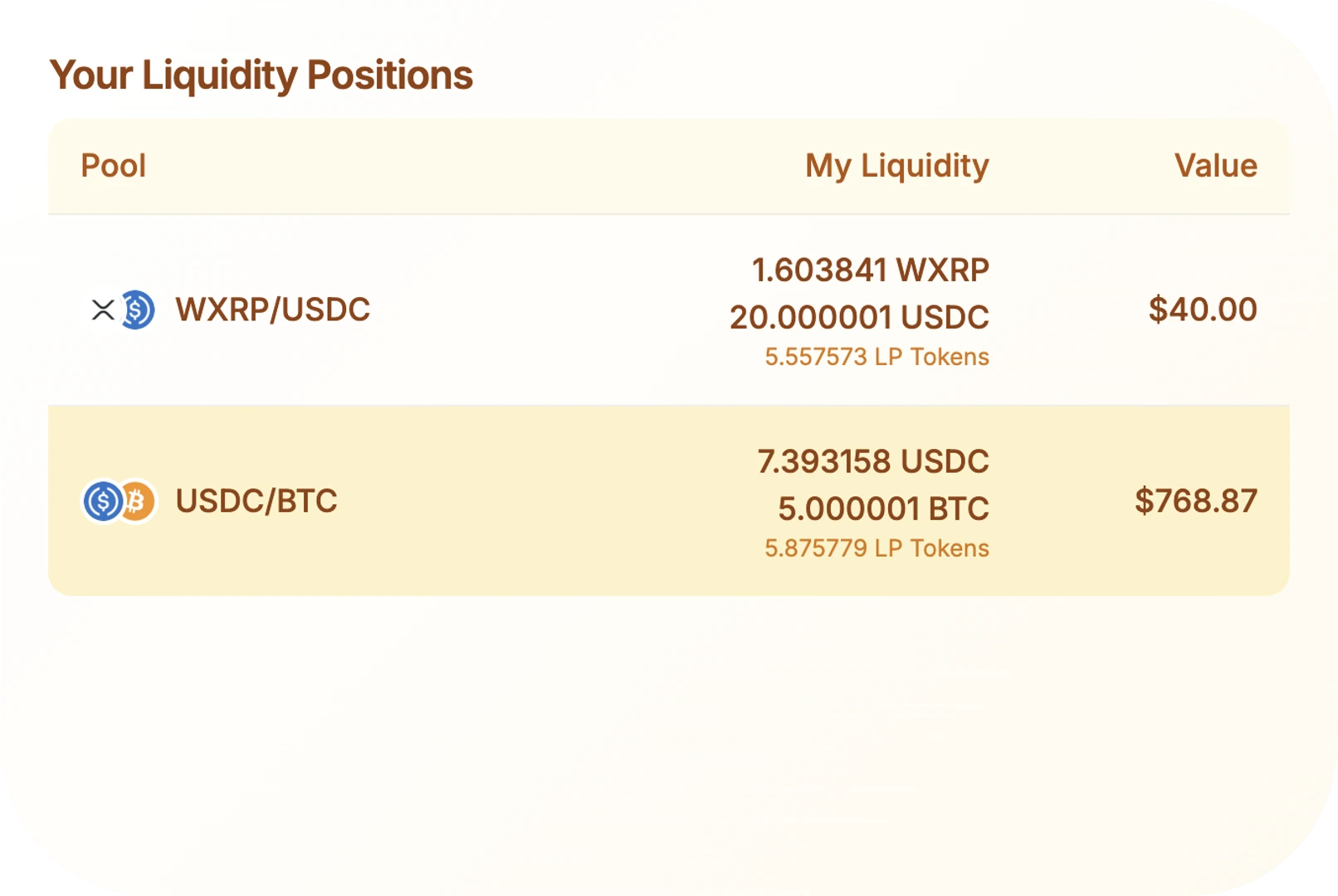The width and height of the screenshot is (1338, 896).
Task: Select the 7.393158 USDC amount
Action: pyautogui.click(x=873, y=461)
